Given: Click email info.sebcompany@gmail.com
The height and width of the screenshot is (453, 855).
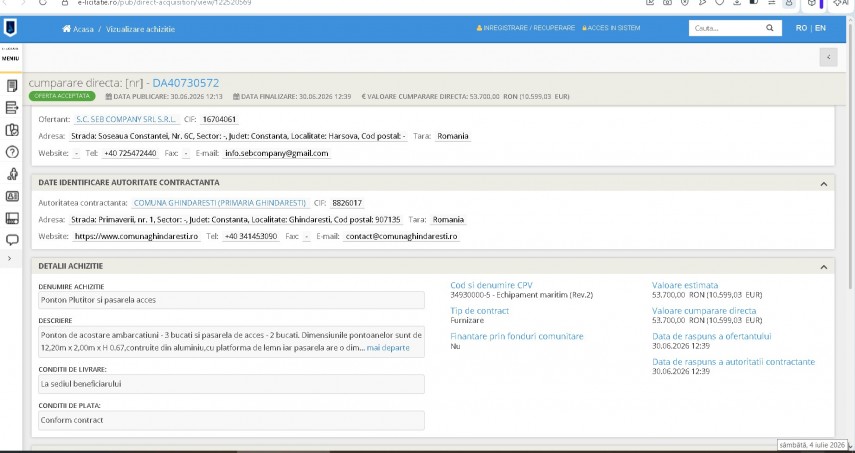Looking at the screenshot, I should tap(276, 153).
